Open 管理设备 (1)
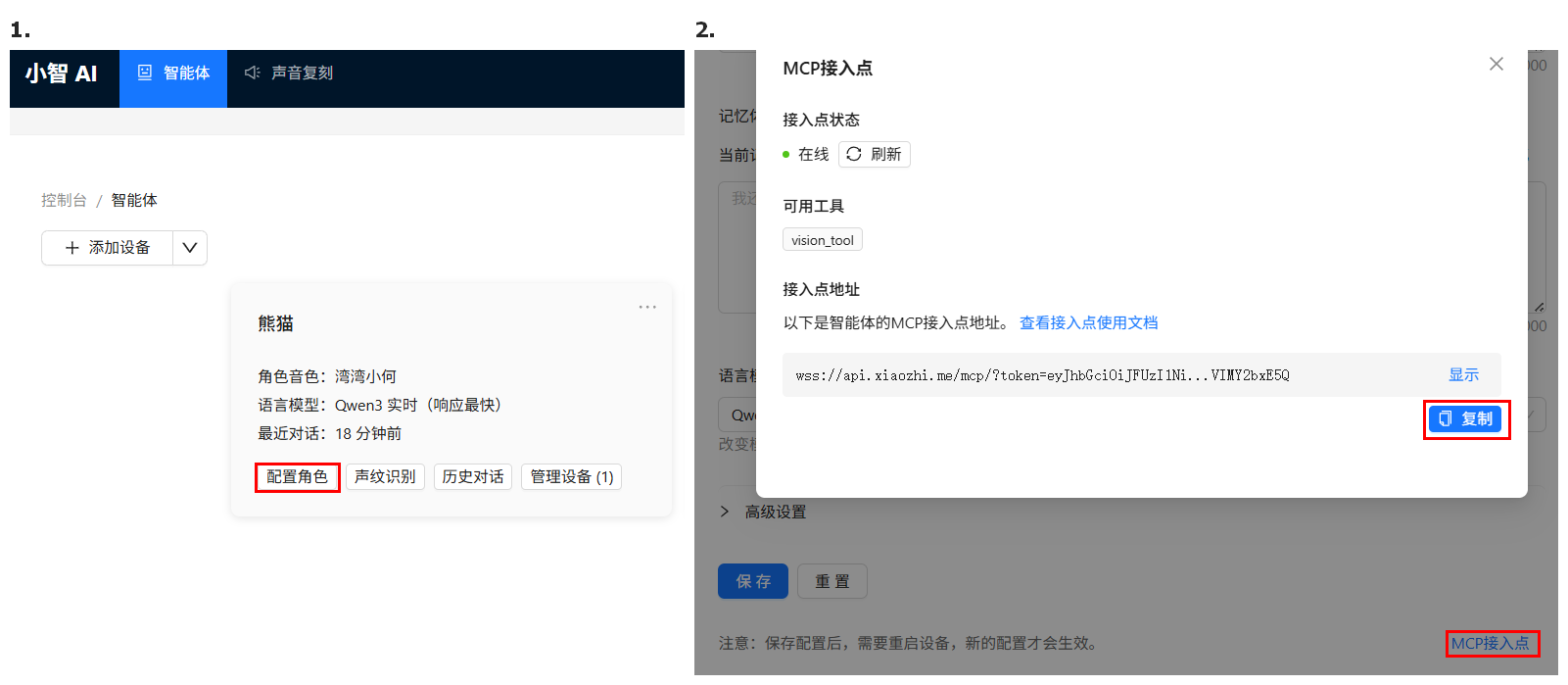The width and height of the screenshot is (1568, 685). coord(572,477)
